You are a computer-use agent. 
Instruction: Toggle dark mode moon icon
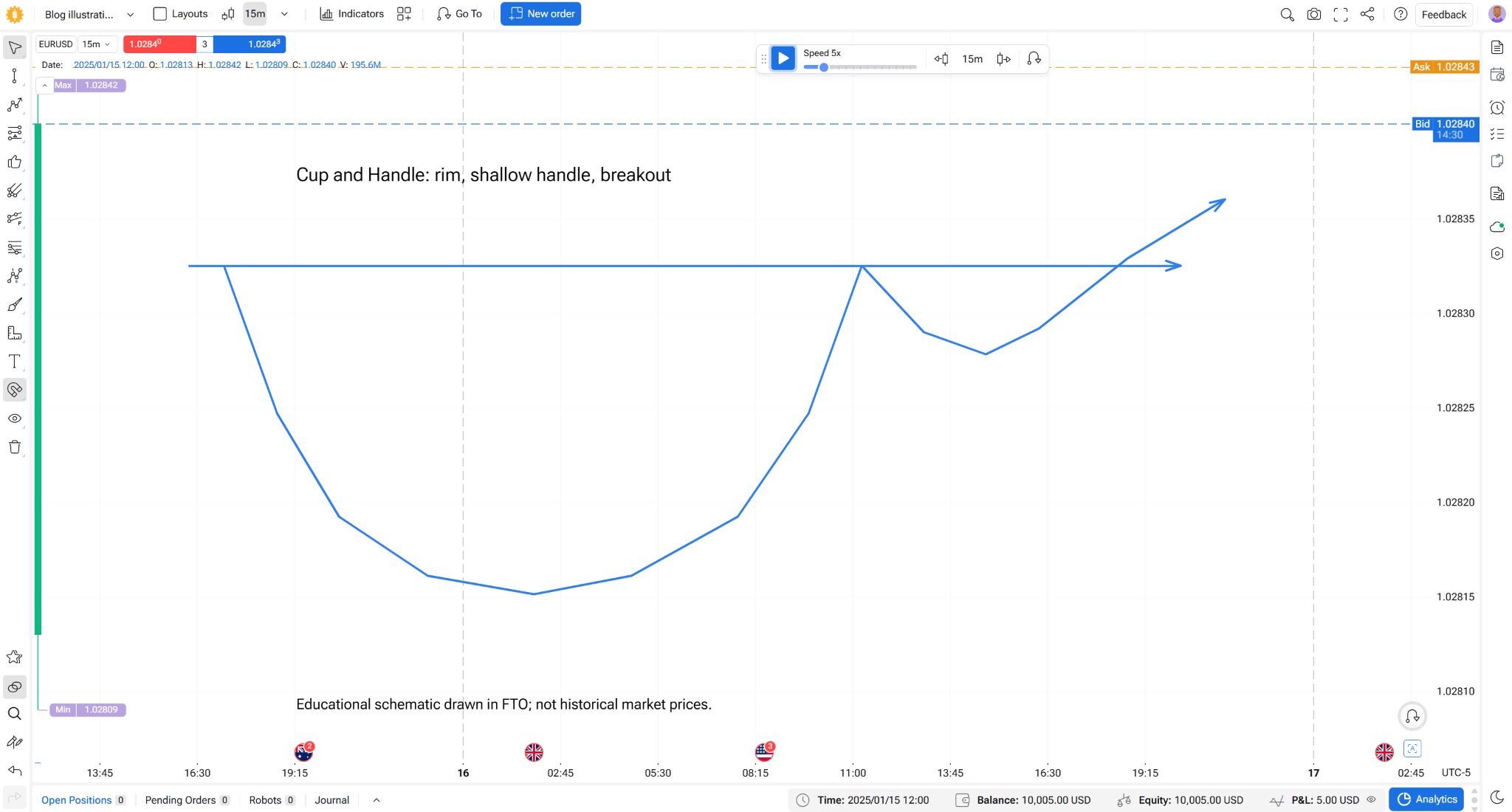tap(1497, 797)
